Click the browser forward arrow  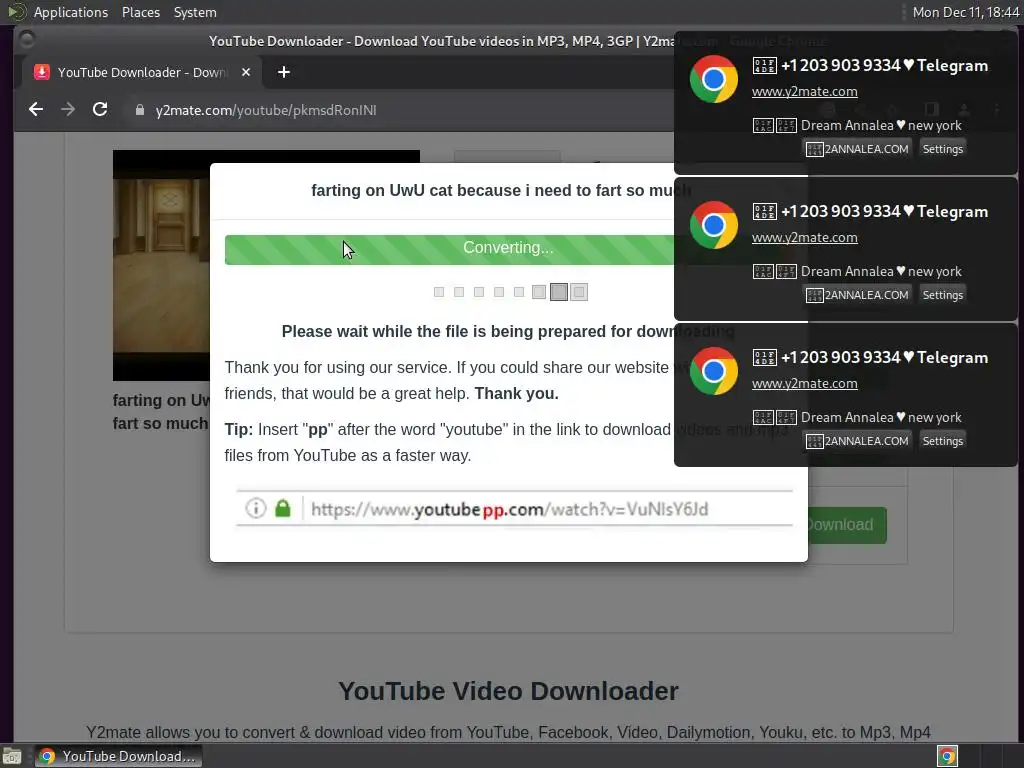click(x=68, y=110)
